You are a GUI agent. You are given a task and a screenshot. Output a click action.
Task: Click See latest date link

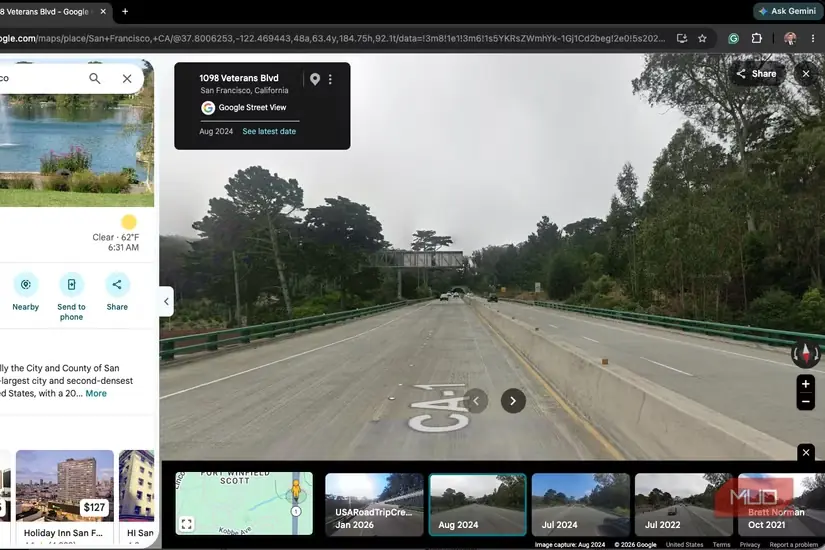269,132
